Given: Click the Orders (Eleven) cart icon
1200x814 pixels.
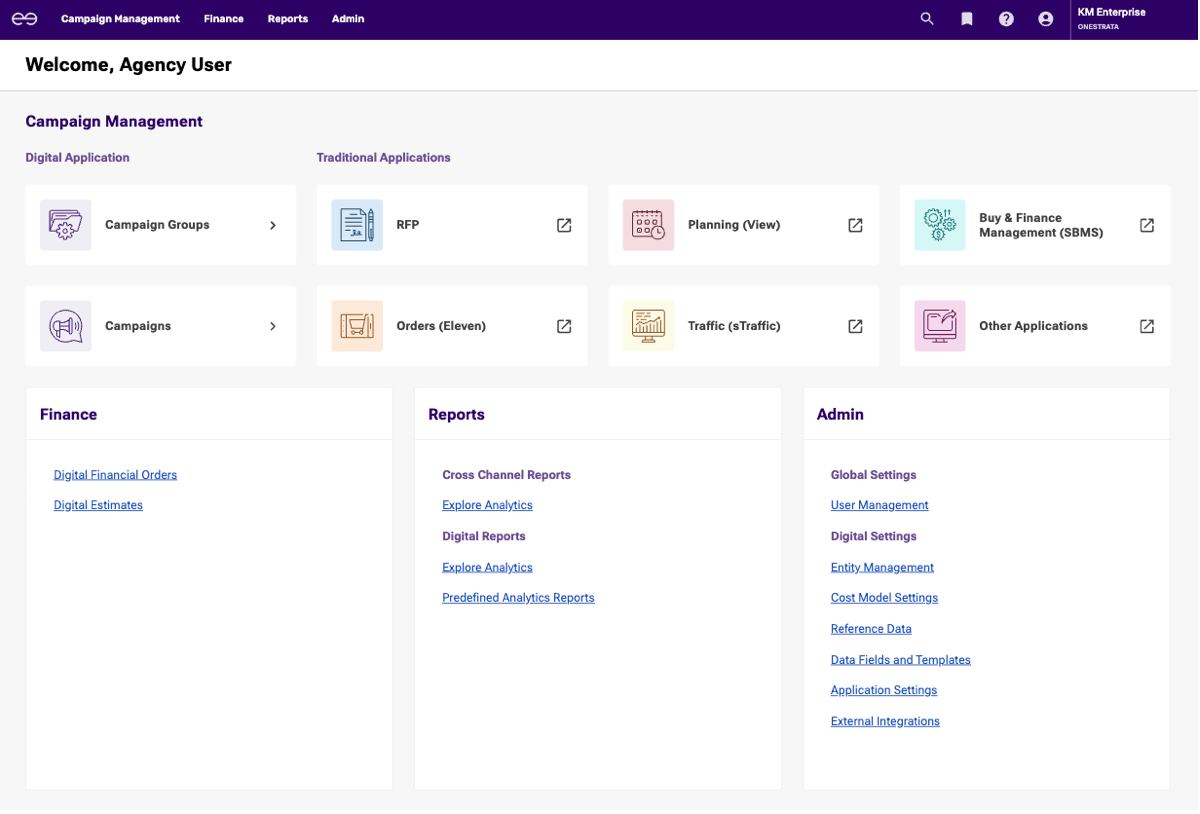Looking at the screenshot, I should [357, 326].
